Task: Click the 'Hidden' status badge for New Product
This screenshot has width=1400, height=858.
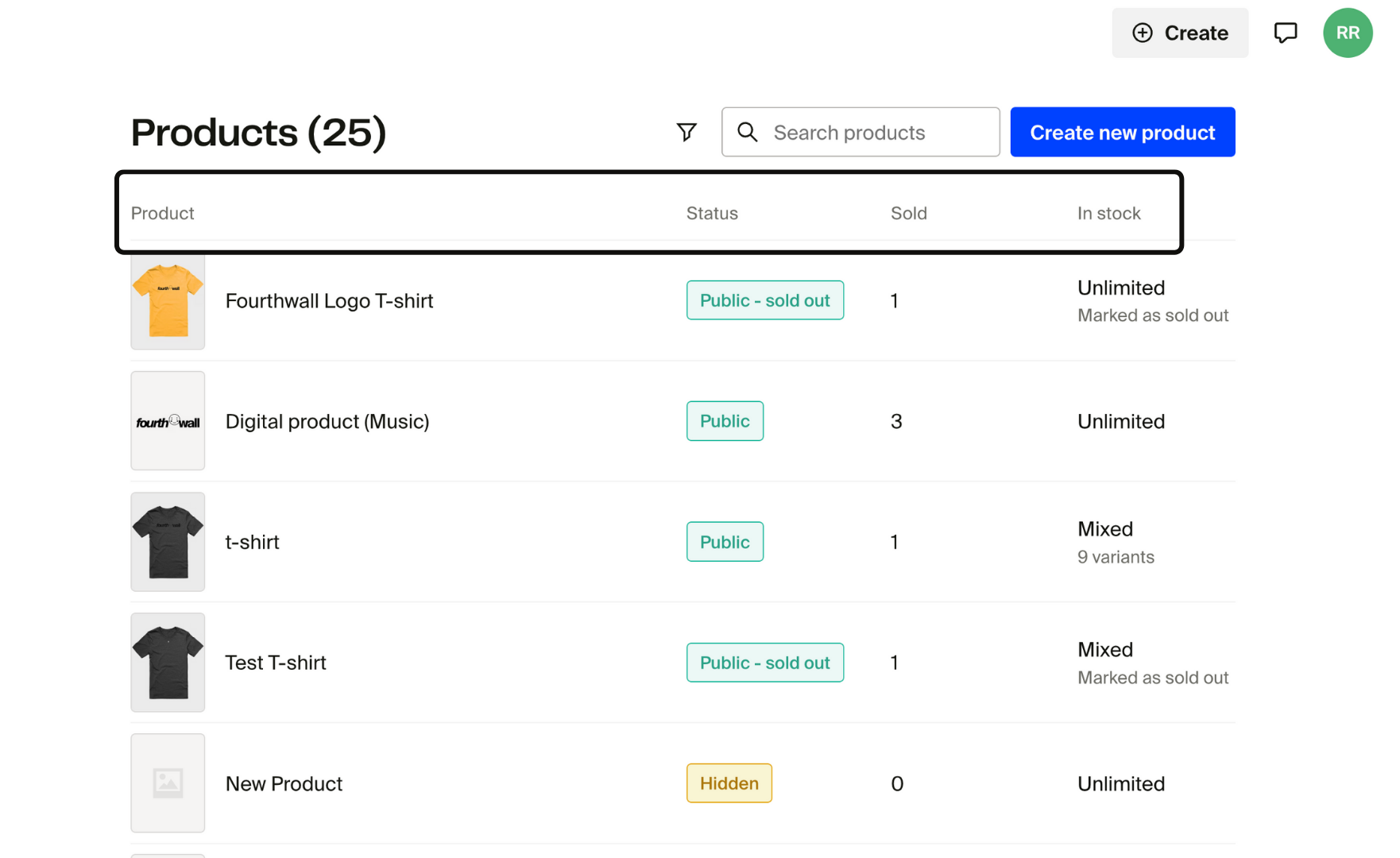Action: pyautogui.click(x=729, y=783)
